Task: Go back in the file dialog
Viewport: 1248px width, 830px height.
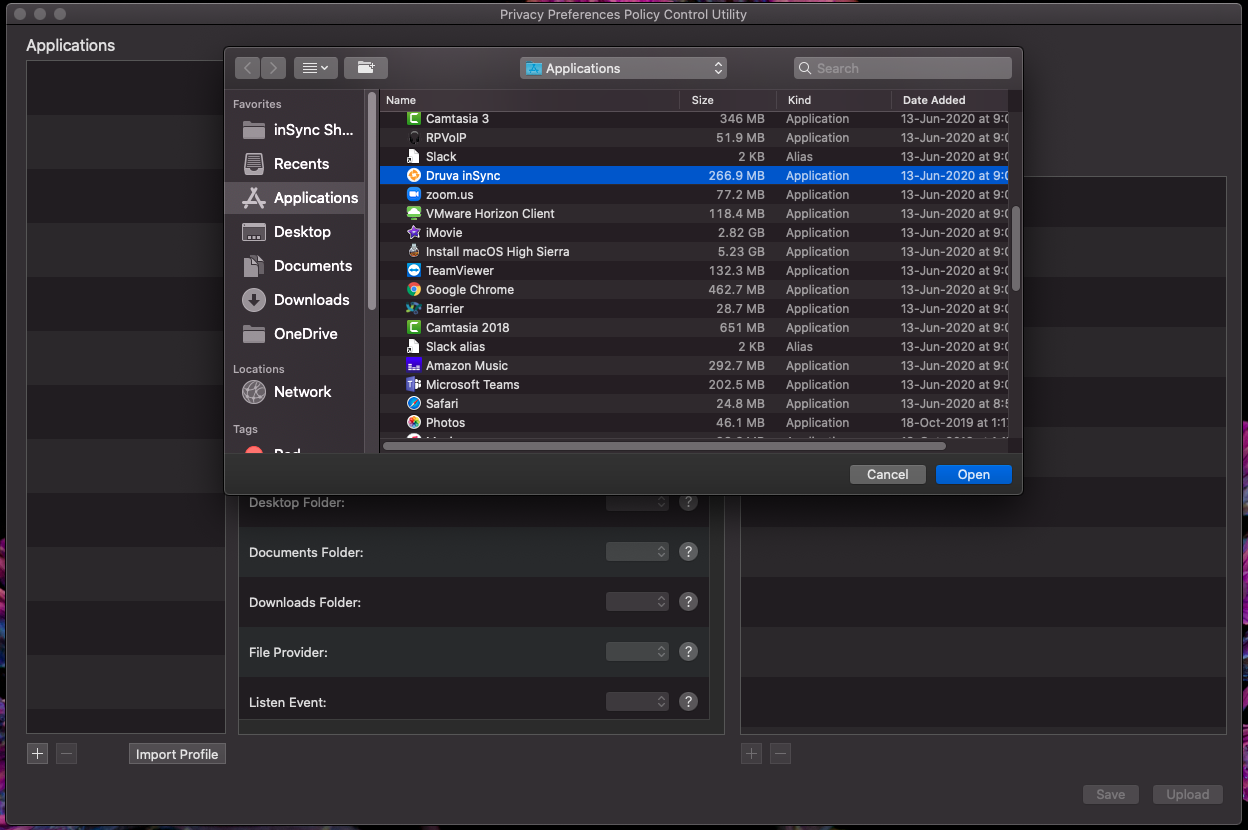Action: [x=248, y=68]
